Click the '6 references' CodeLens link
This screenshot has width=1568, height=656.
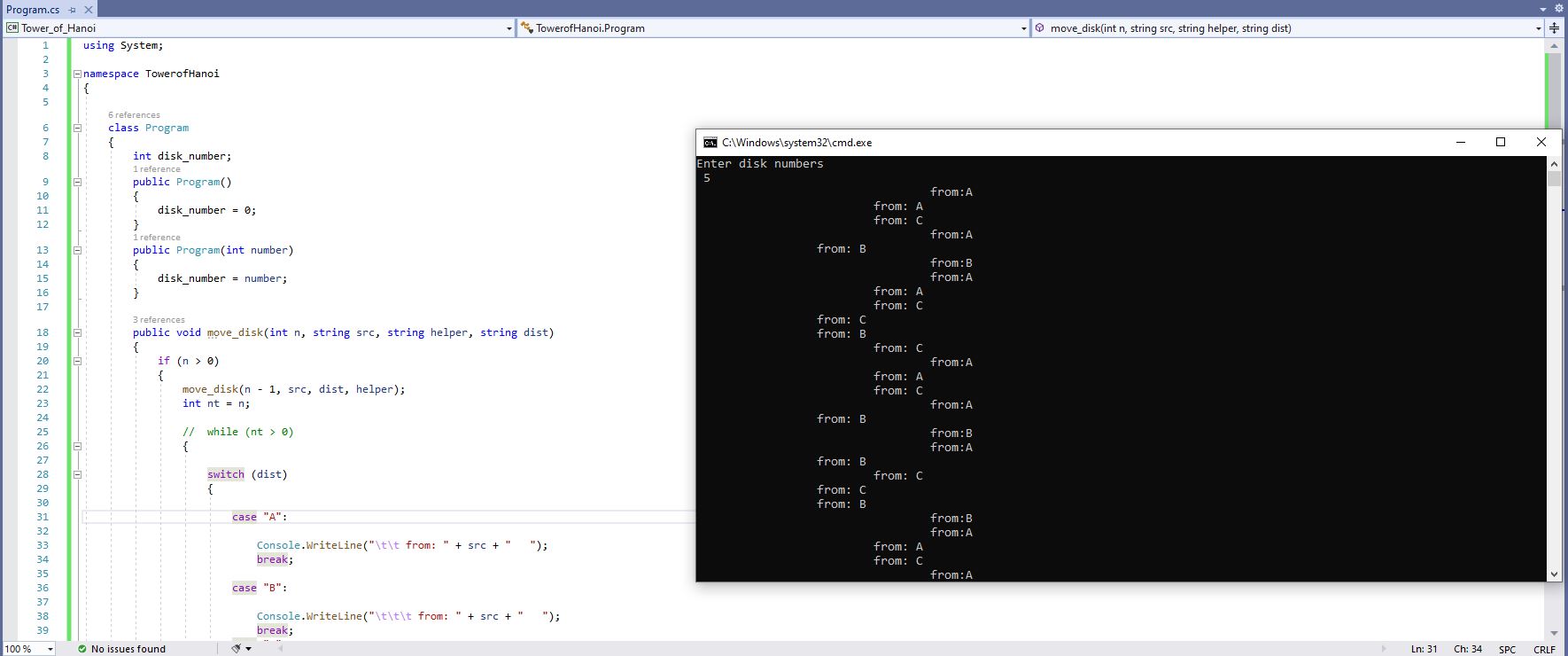134,115
